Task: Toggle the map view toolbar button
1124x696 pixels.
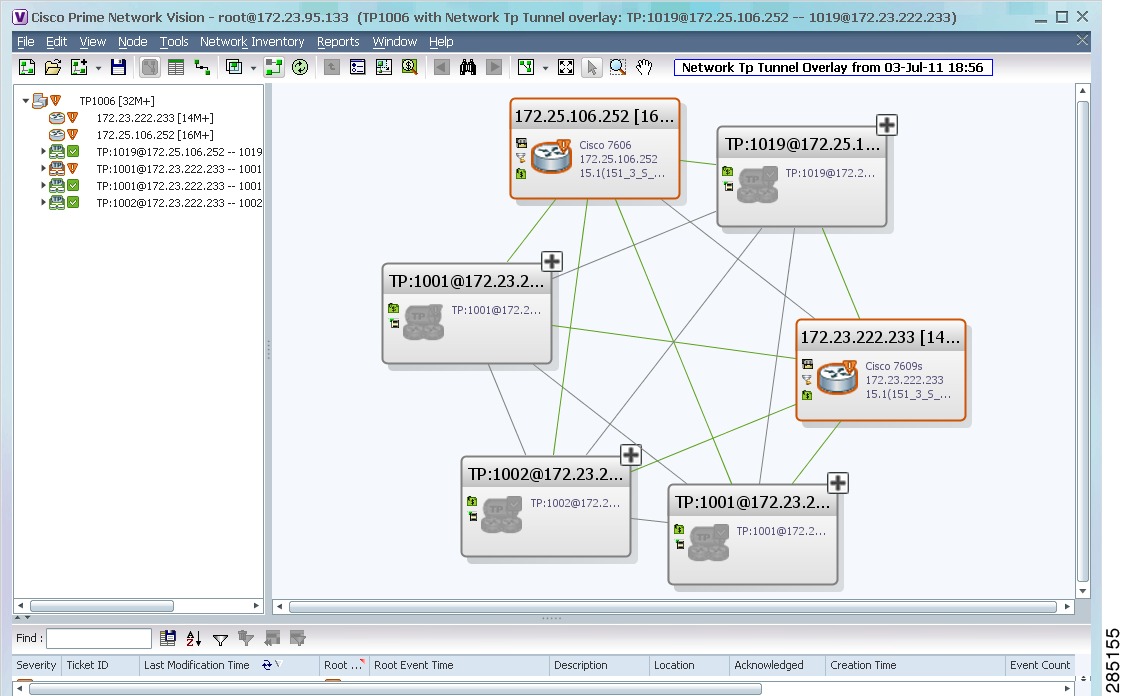Action: [x=150, y=67]
